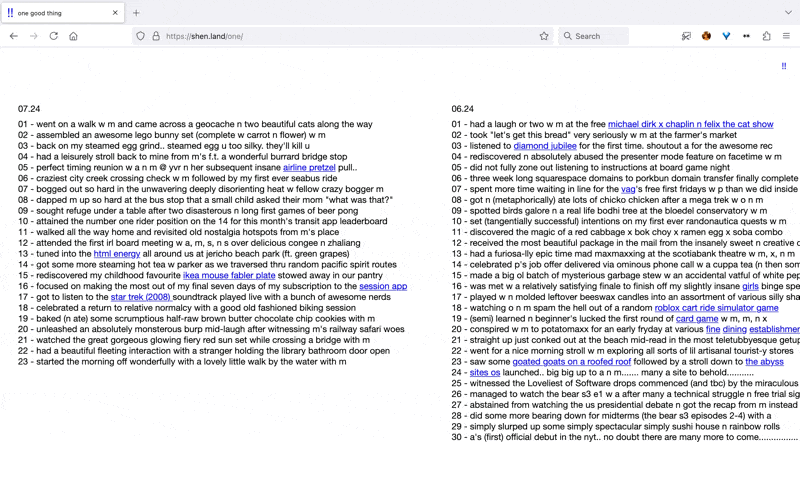Reload the current page
800x500 pixels.
point(53,36)
